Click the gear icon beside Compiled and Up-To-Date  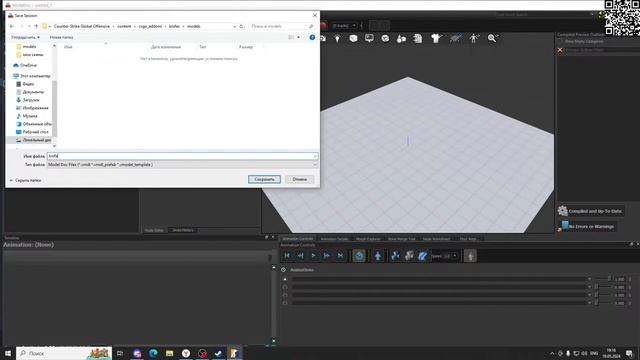pyautogui.click(x=562, y=211)
